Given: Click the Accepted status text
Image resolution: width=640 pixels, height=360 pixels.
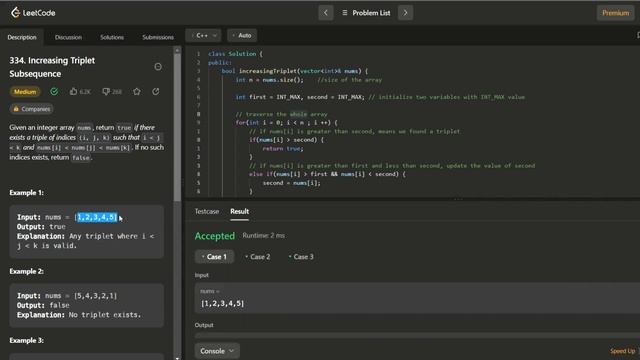Looking at the screenshot, I should point(215,236).
